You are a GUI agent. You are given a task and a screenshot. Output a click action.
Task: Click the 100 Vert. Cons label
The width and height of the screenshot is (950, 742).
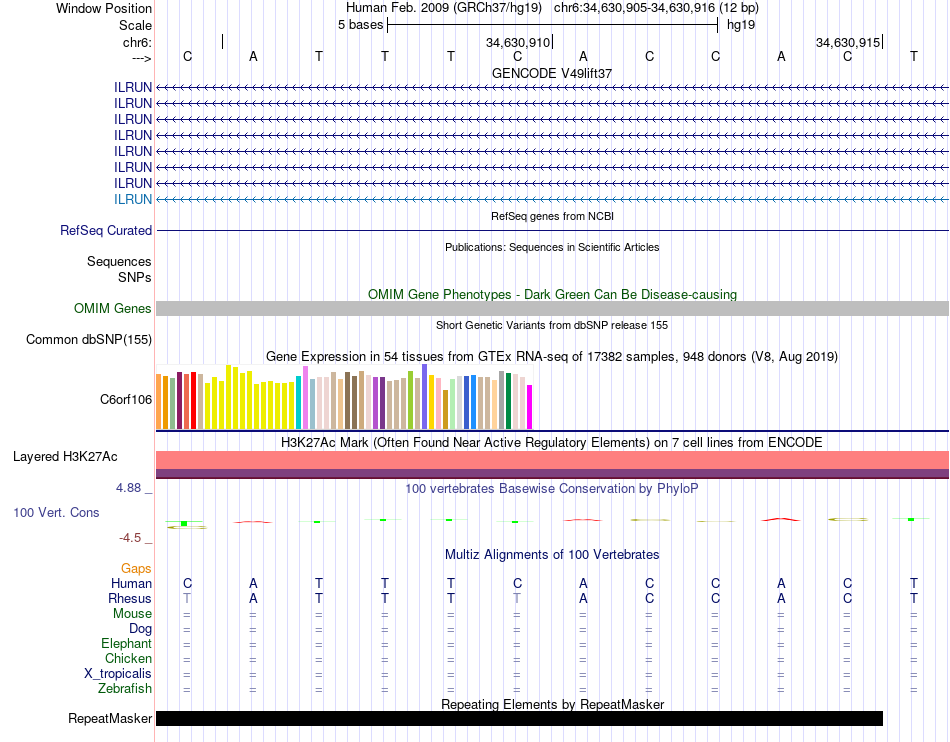tap(56, 512)
